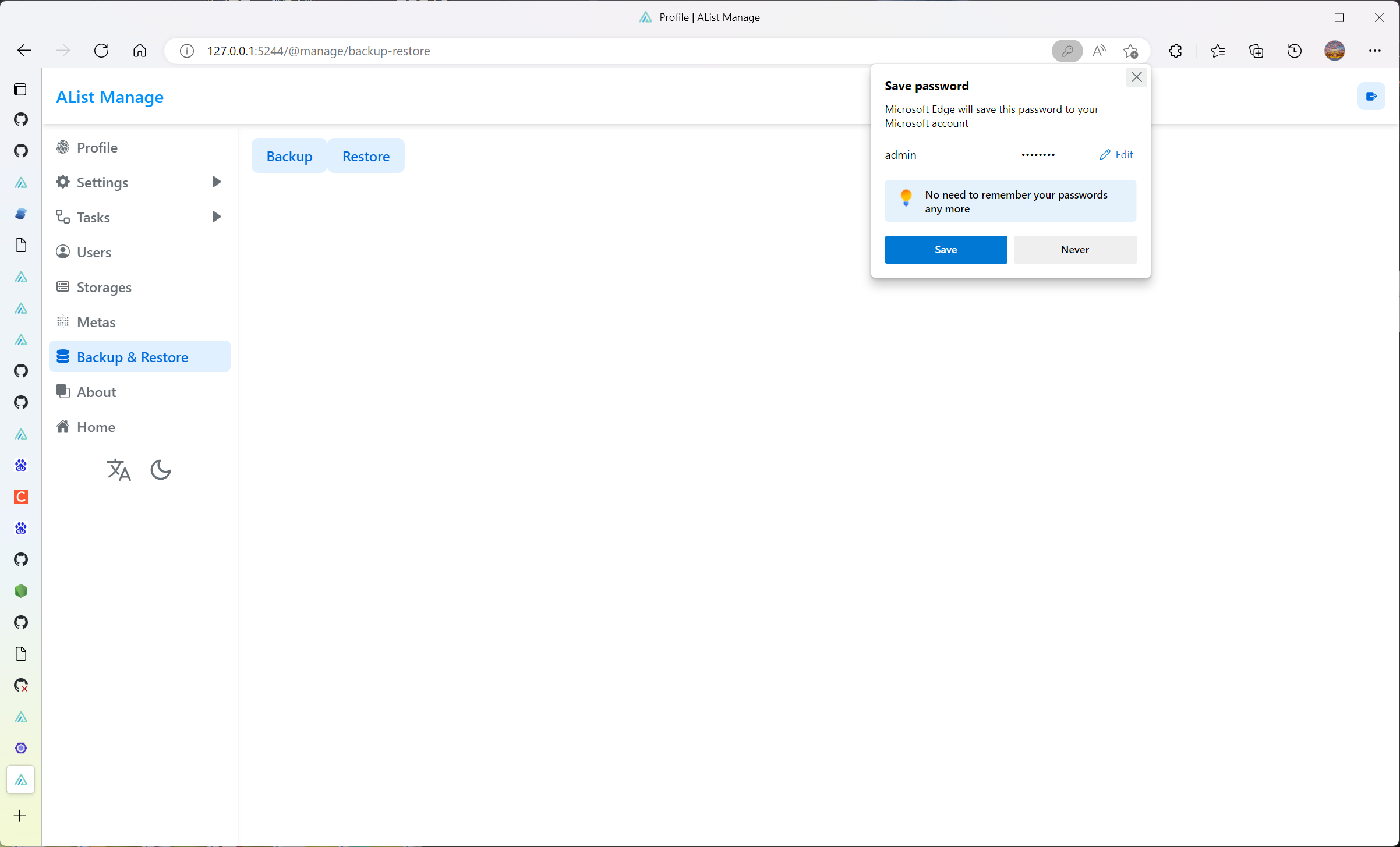Click the Restore button
The height and width of the screenshot is (847, 1400).
pos(366,156)
